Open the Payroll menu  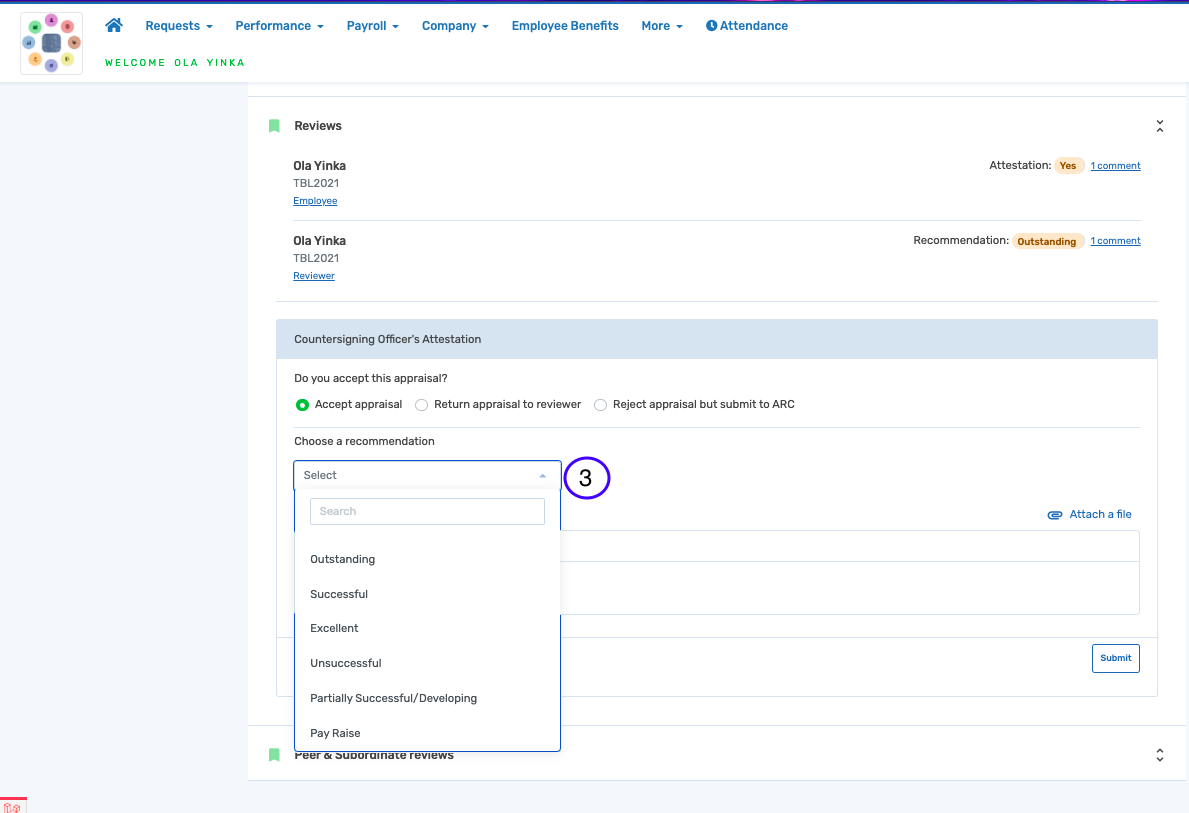pyautogui.click(x=372, y=26)
